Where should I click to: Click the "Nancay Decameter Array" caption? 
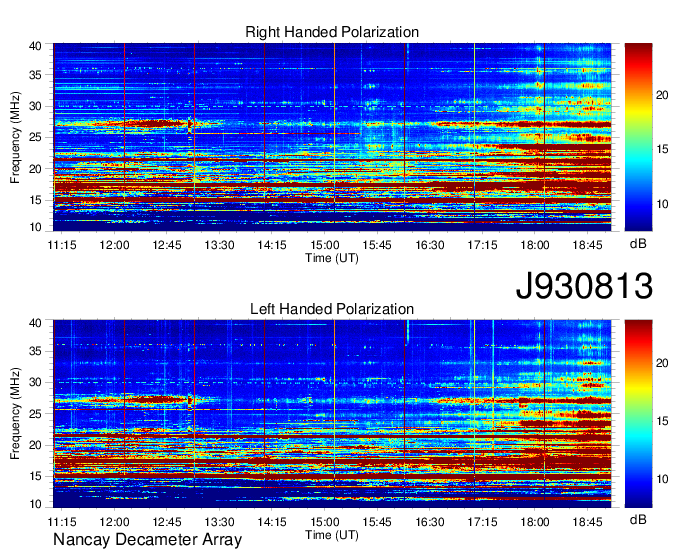(147, 539)
